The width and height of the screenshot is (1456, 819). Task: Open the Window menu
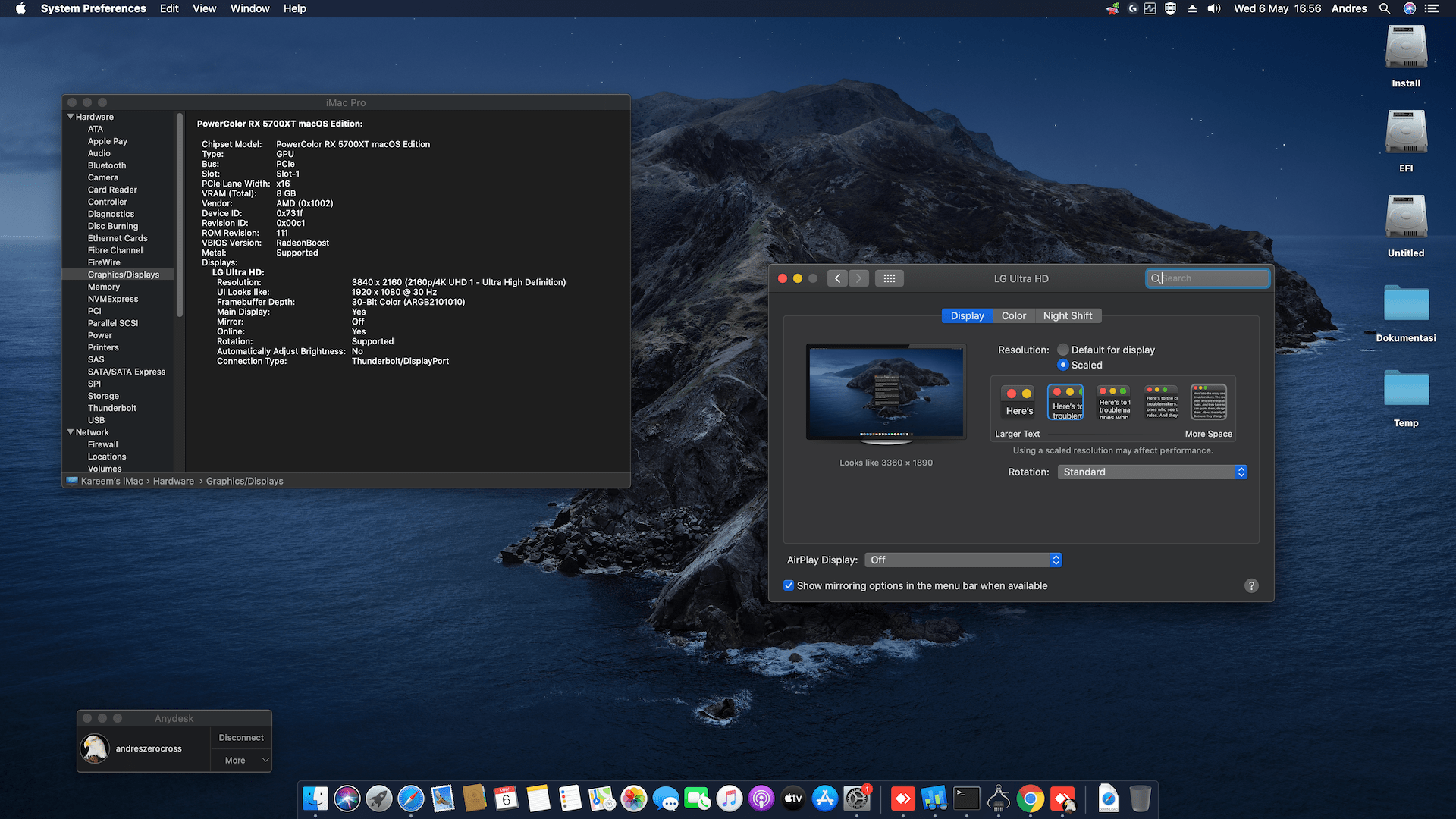coord(249,8)
